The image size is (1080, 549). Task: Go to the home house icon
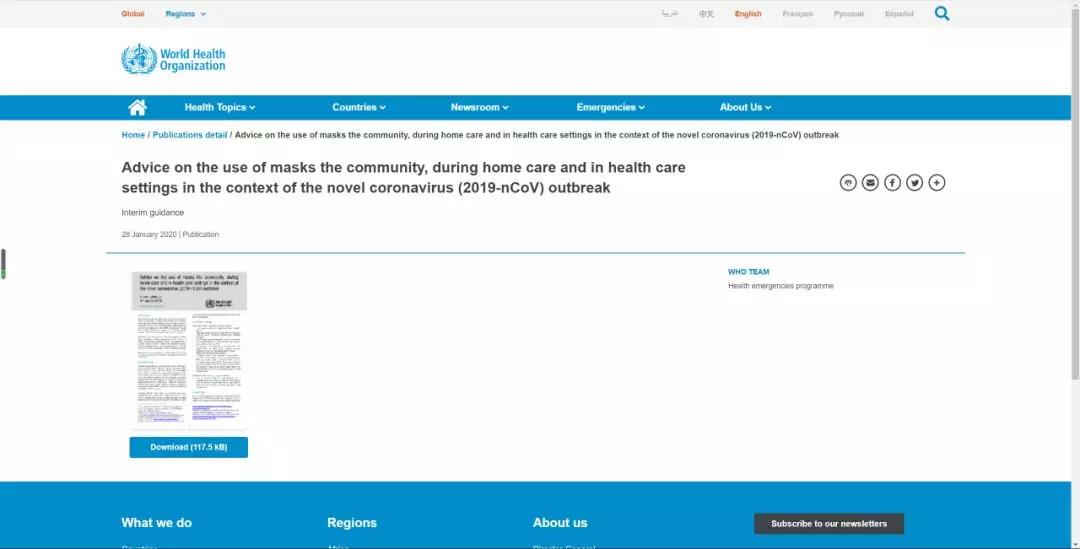pos(137,107)
